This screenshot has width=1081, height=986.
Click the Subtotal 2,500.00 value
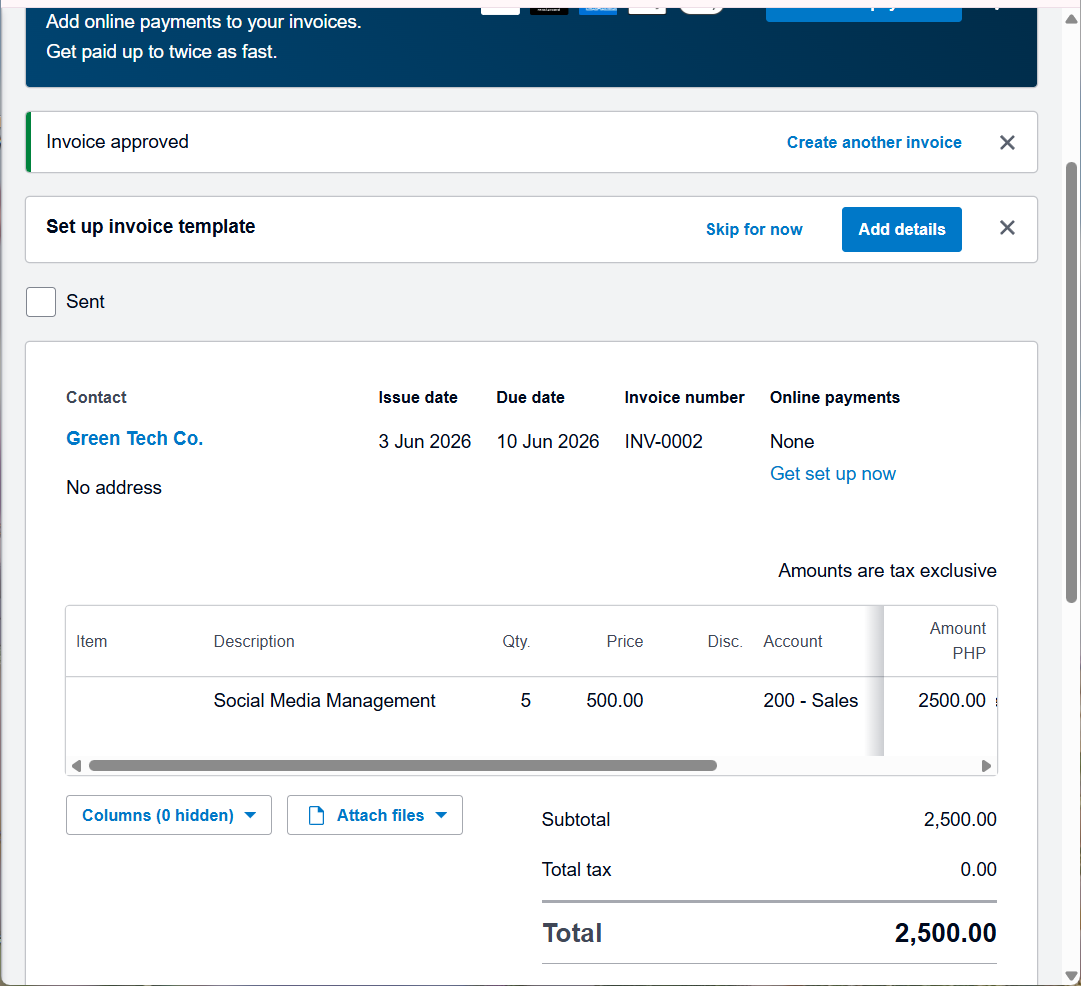(x=960, y=819)
